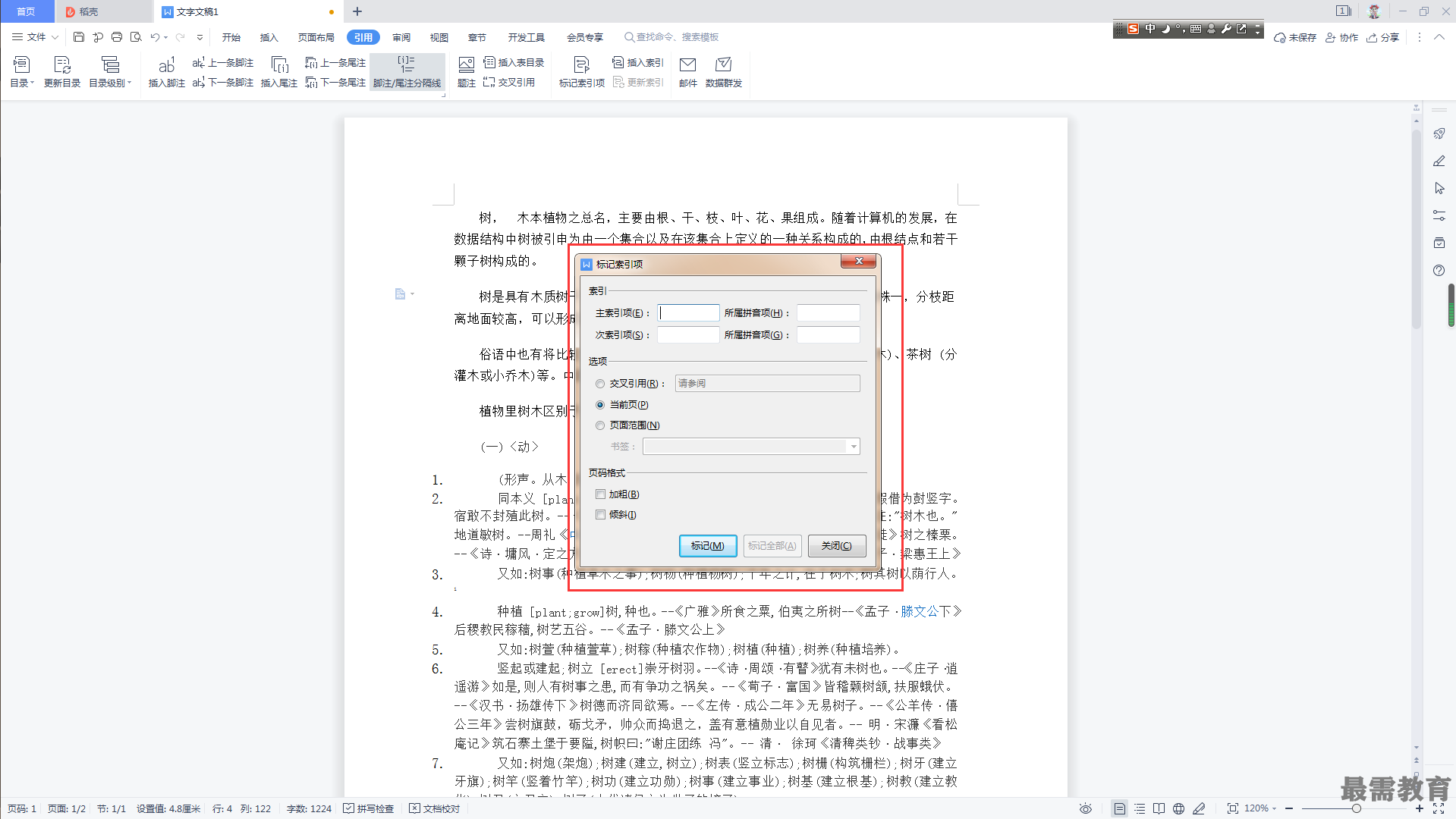Image resolution: width=1456 pixels, height=819 pixels.
Task: Enable the 加粗(B) checkbox
Action: (600, 494)
